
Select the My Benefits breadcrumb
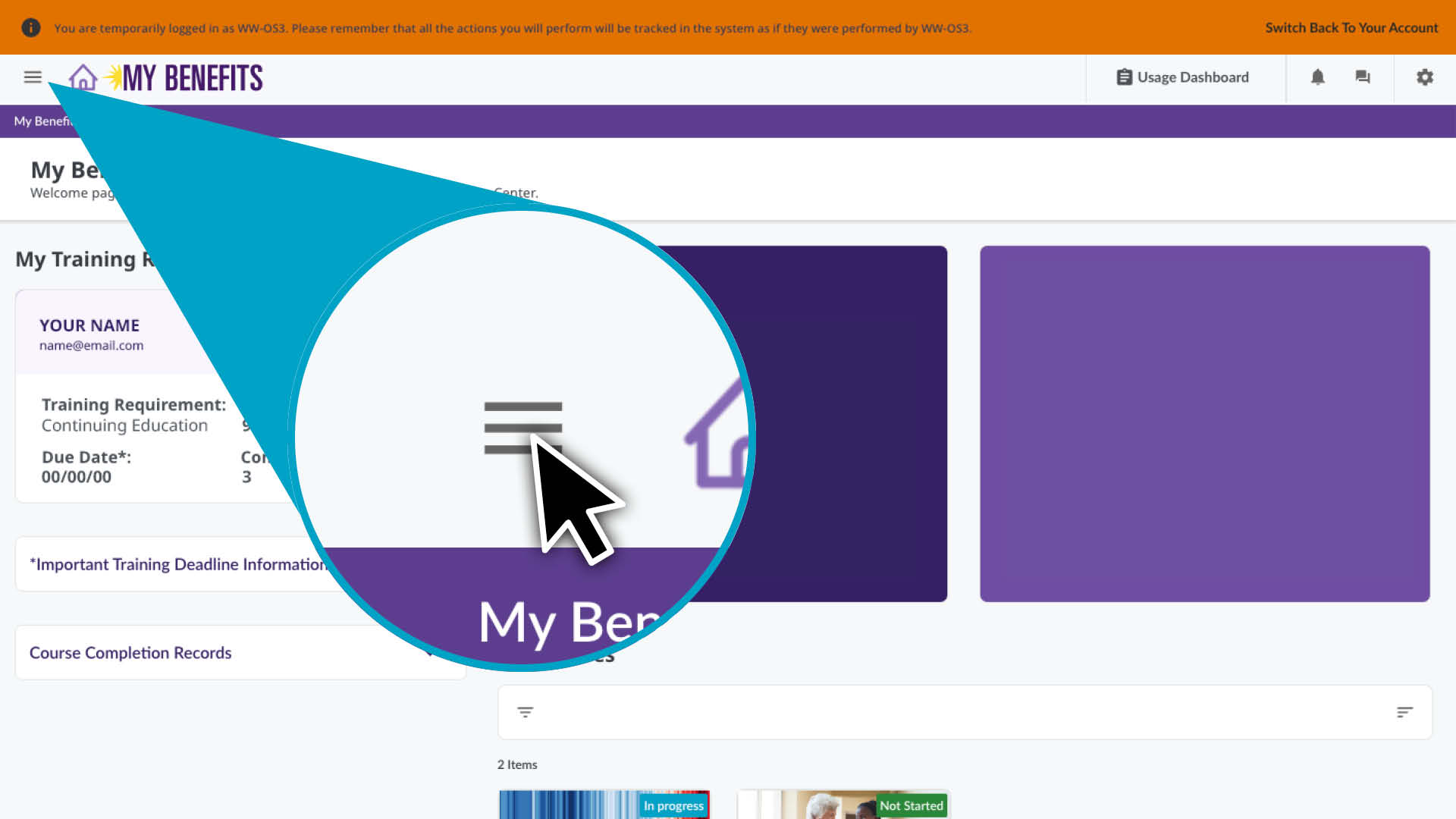(x=42, y=121)
